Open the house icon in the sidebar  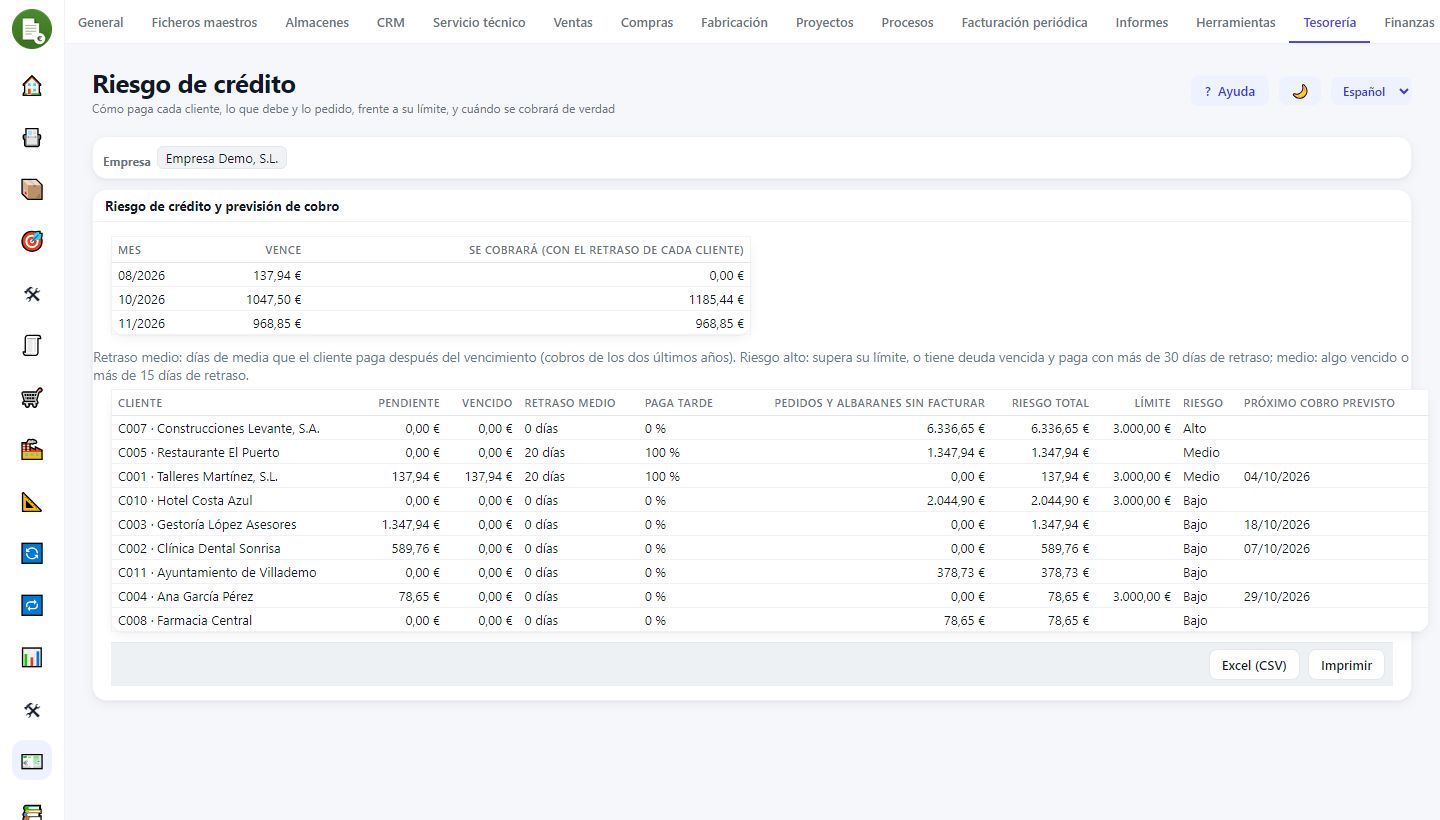click(32, 85)
